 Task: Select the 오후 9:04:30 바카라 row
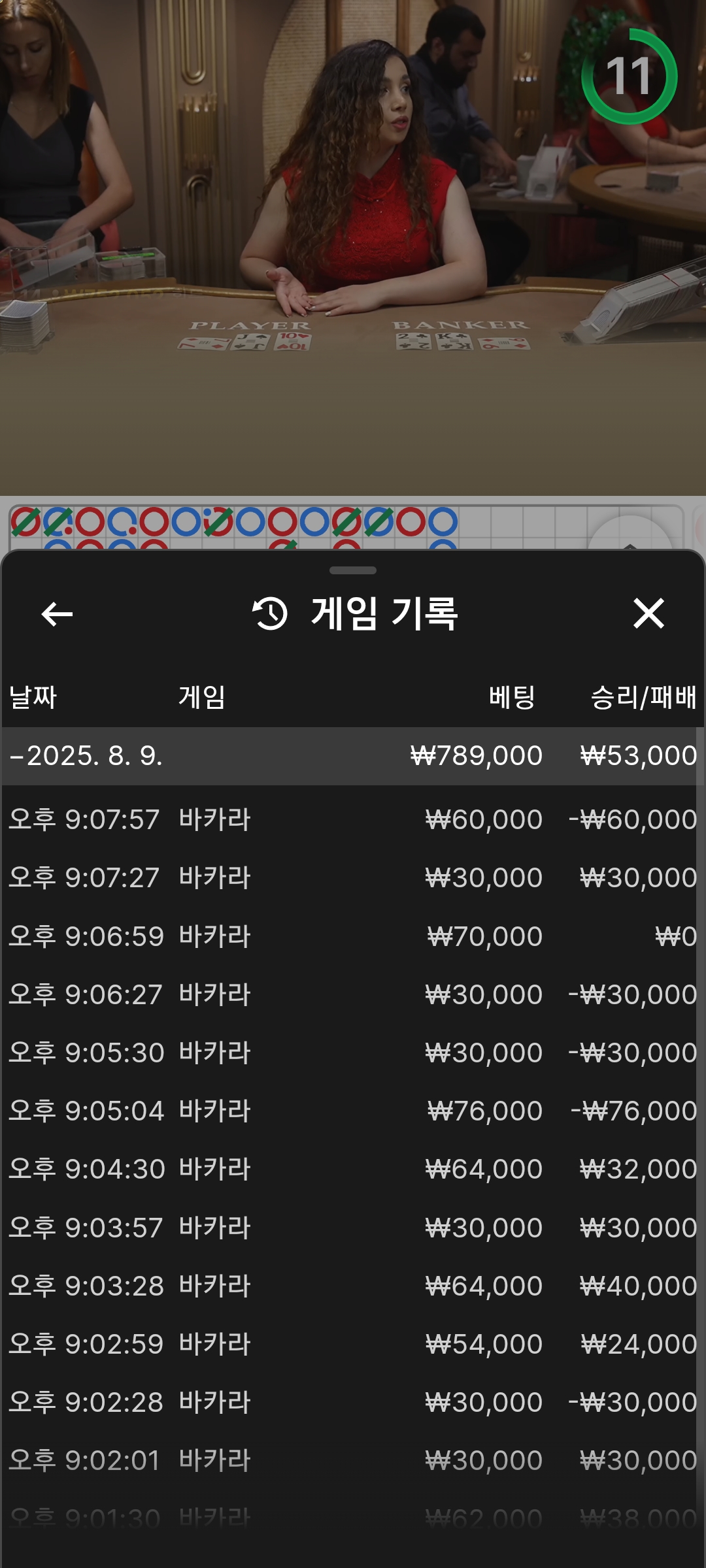pos(349,1169)
